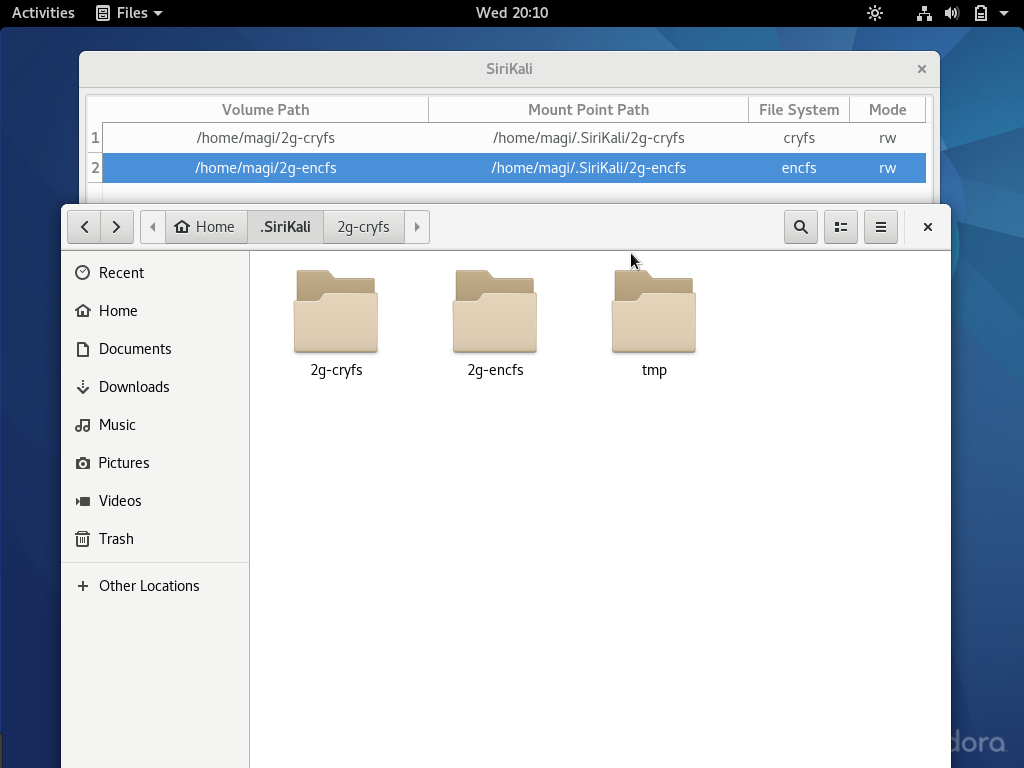Open Downloads in the sidebar
The image size is (1024, 768).
155,387
